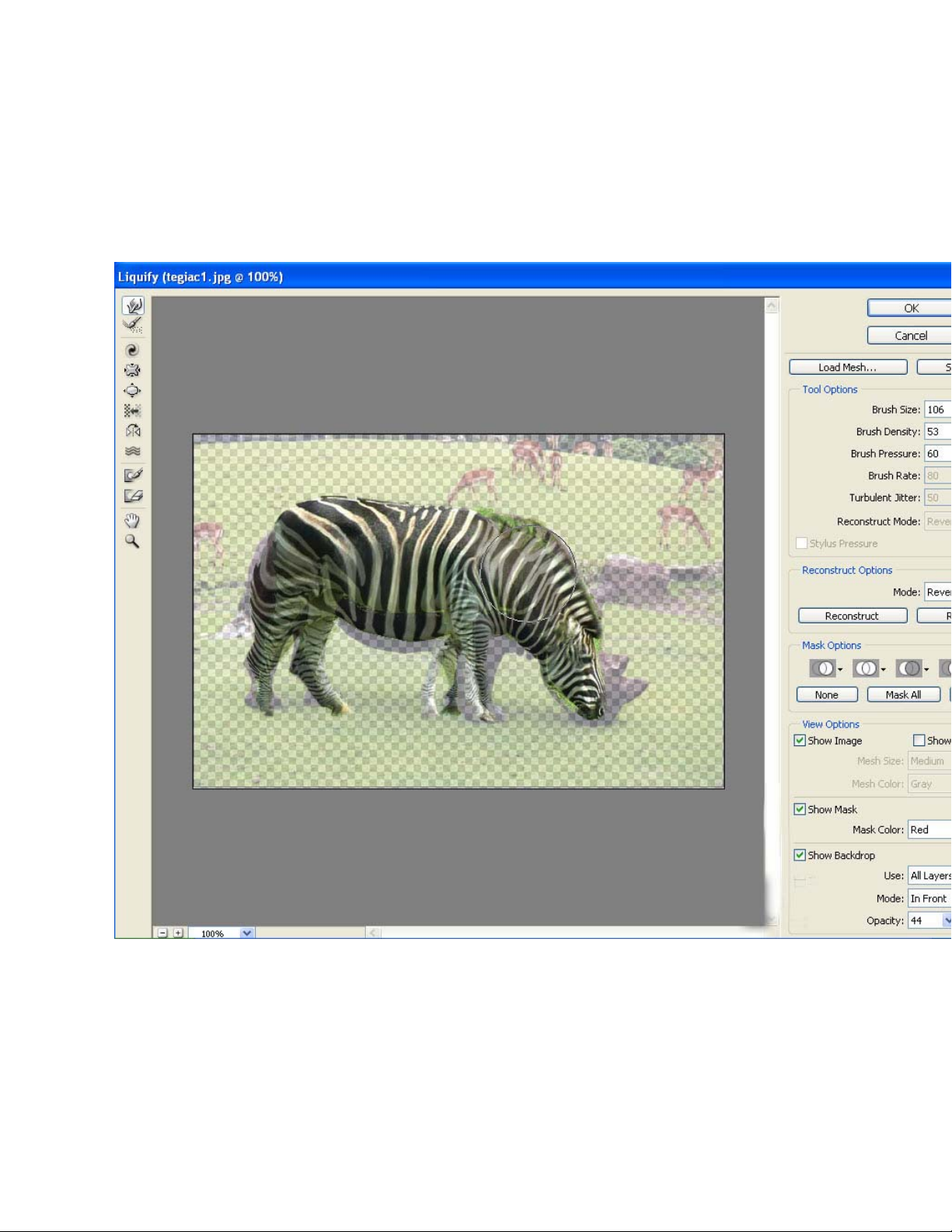The width and height of the screenshot is (952, 1232).
Task: Activate the Bloat tool
Action: [133, 391]
